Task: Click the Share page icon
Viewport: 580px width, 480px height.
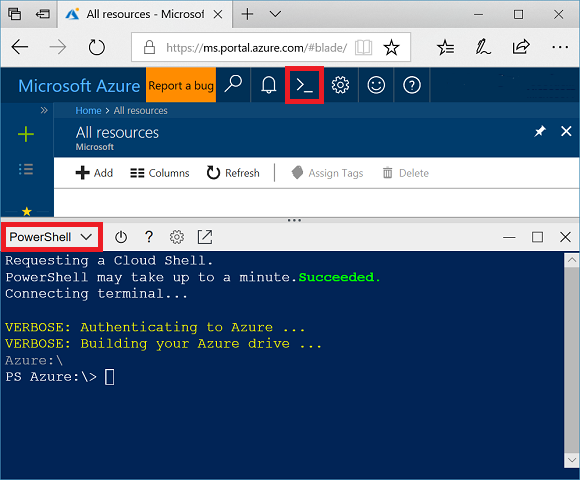Action: pyautogui.click(x=521, y=47)
